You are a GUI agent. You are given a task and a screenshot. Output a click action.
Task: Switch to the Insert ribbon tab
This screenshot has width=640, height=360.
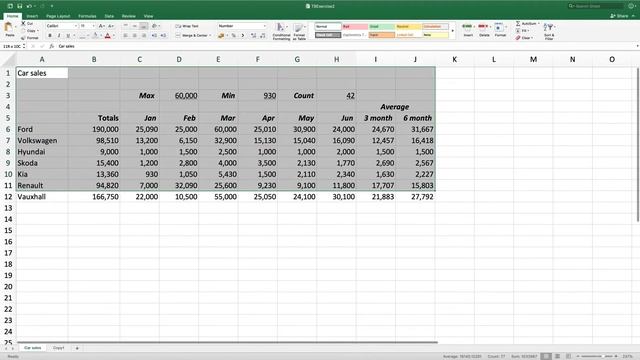[x=32, y=16]
